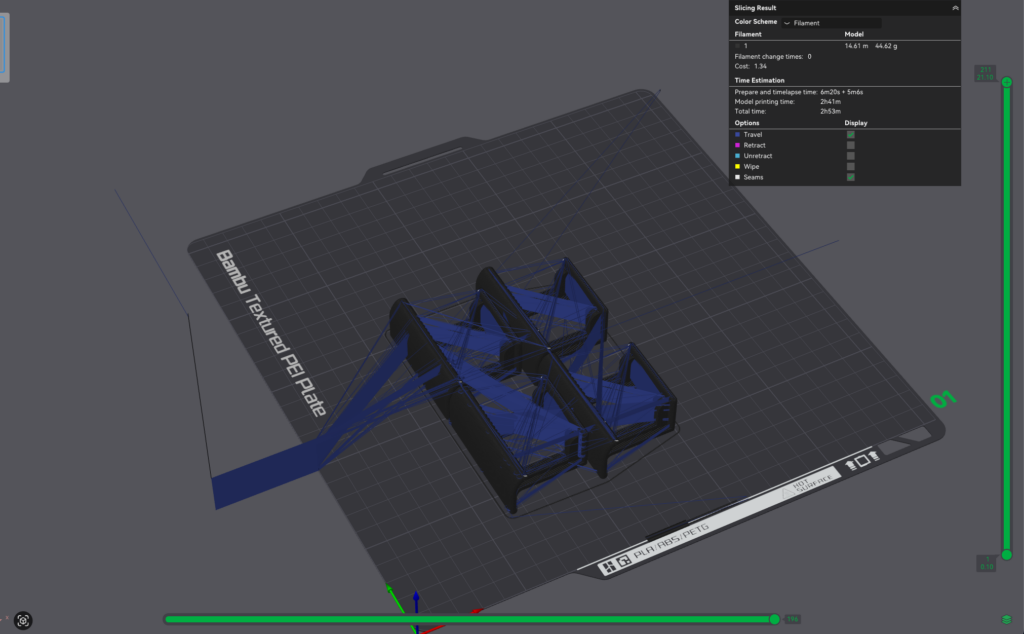Collapse the Slicing Result panel
1024x634 pixels.
pyautogui.click(x=955, y=8)
